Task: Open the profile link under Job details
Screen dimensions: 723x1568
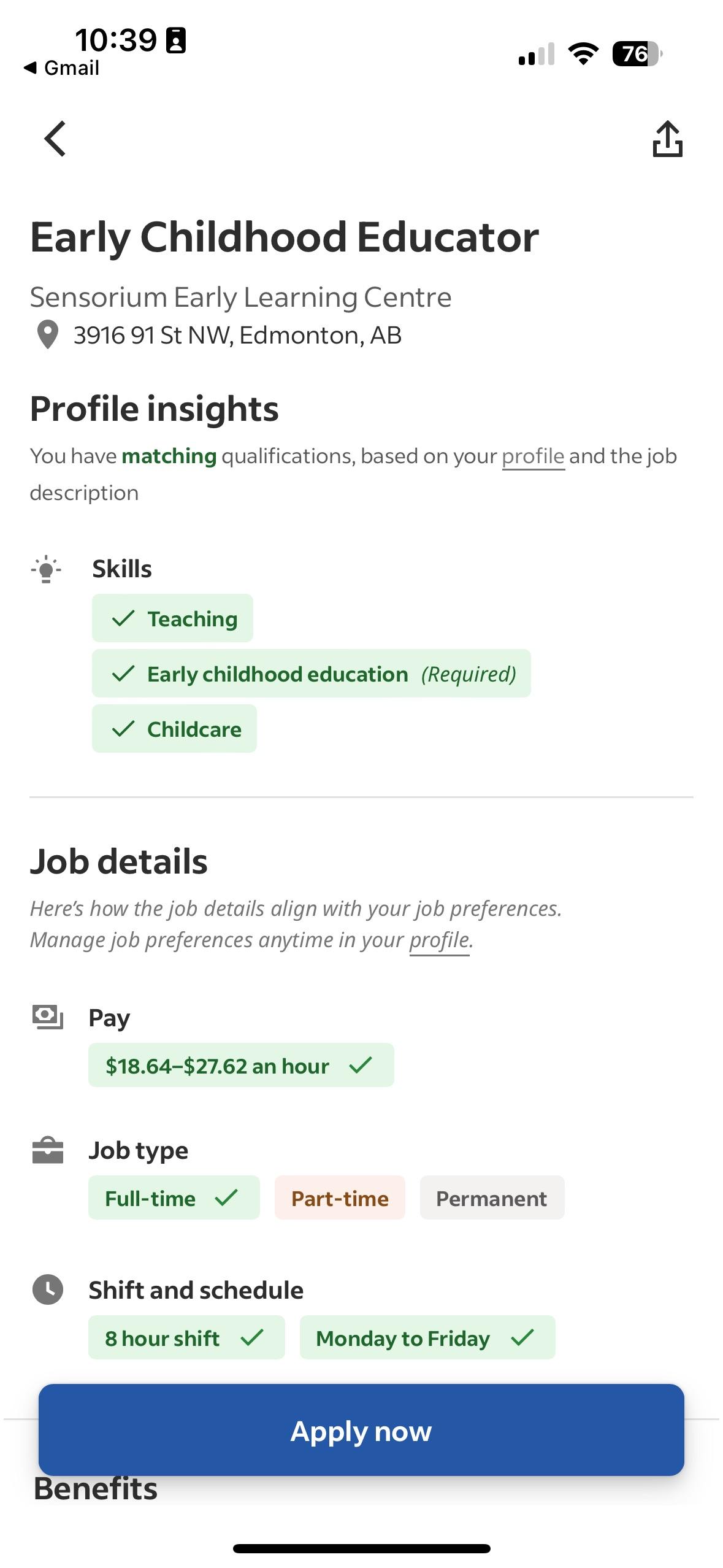Action: (439, 940)
